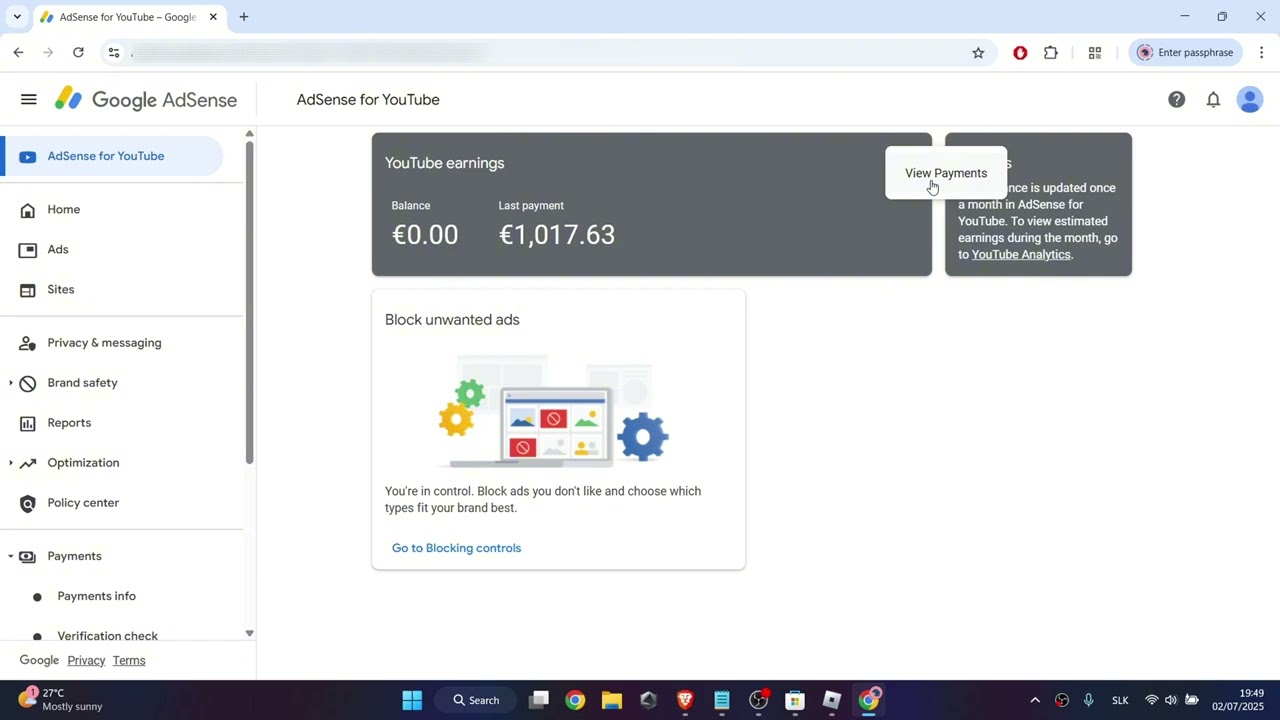This screenshot has height=720, width=1280.
Task: Open the tab search dropdown
Action: click(17, 17)
